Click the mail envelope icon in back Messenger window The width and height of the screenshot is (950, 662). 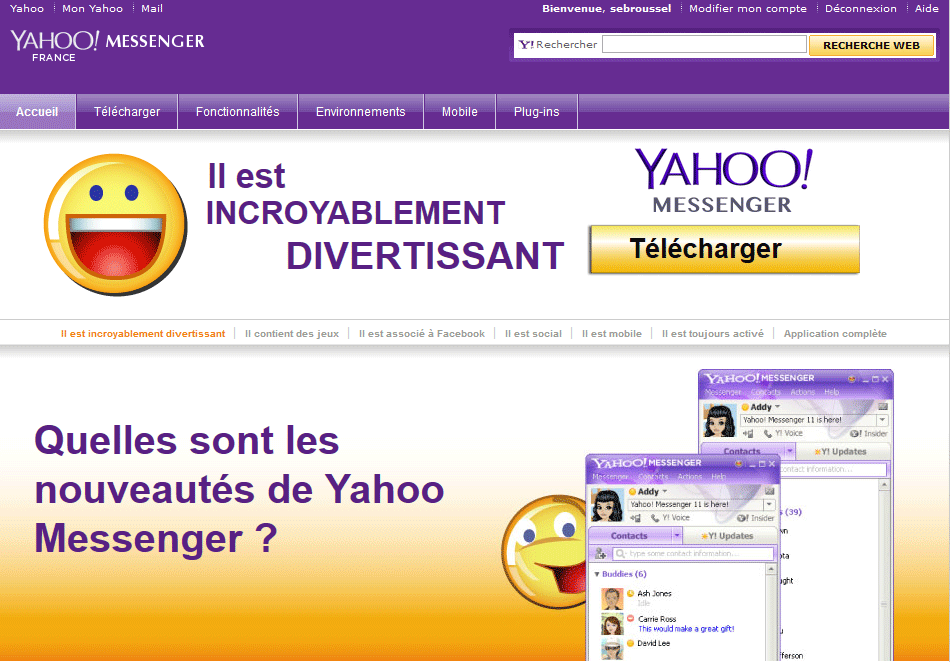[x=883, y=406]
